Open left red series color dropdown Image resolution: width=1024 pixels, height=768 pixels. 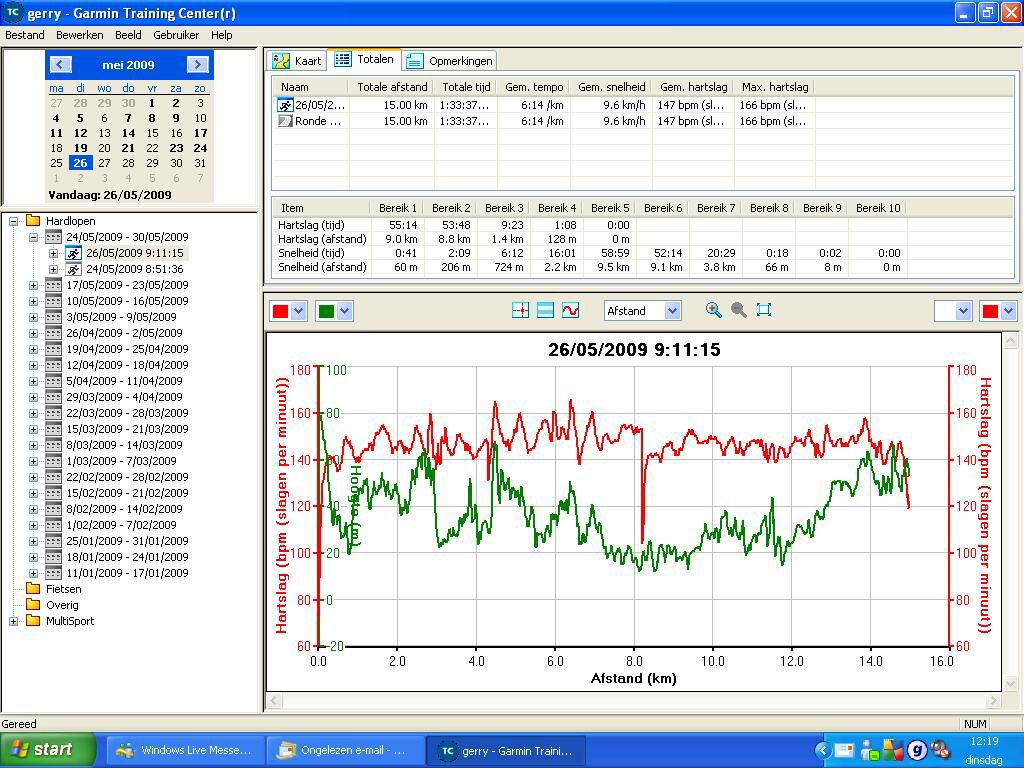[298, 311]
